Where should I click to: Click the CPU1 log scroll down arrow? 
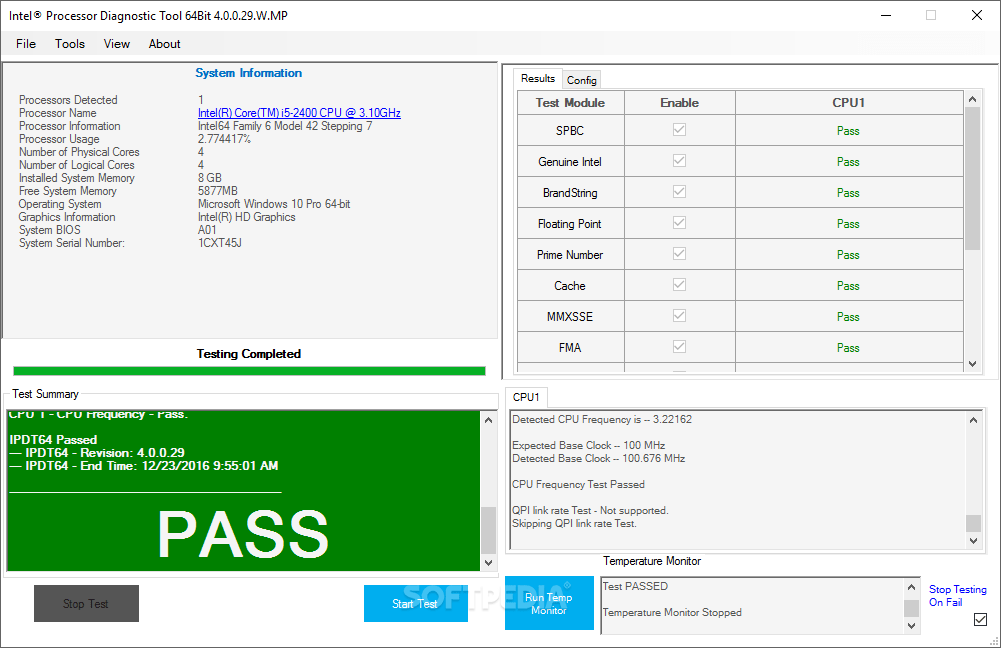coord(974,540)
